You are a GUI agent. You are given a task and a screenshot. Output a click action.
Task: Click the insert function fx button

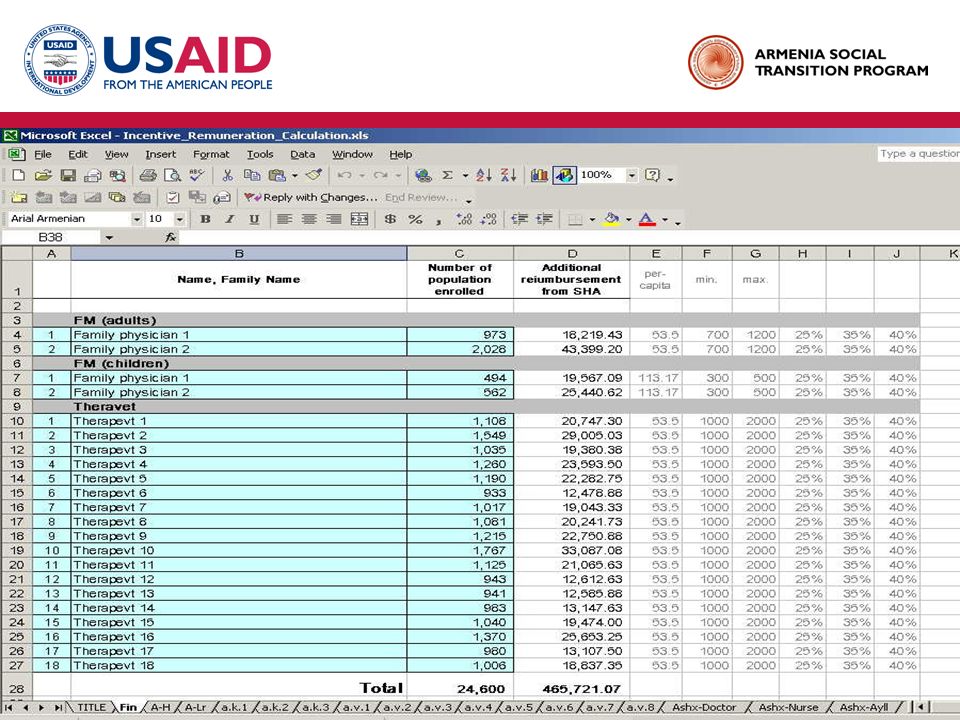171,238
